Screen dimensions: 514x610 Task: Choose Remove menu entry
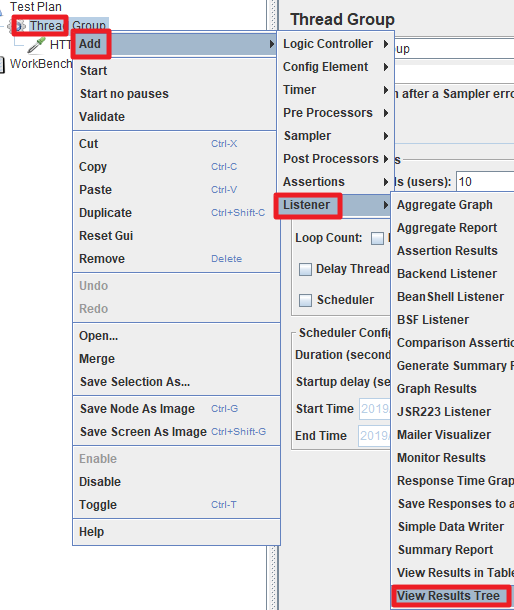[176, 258]
